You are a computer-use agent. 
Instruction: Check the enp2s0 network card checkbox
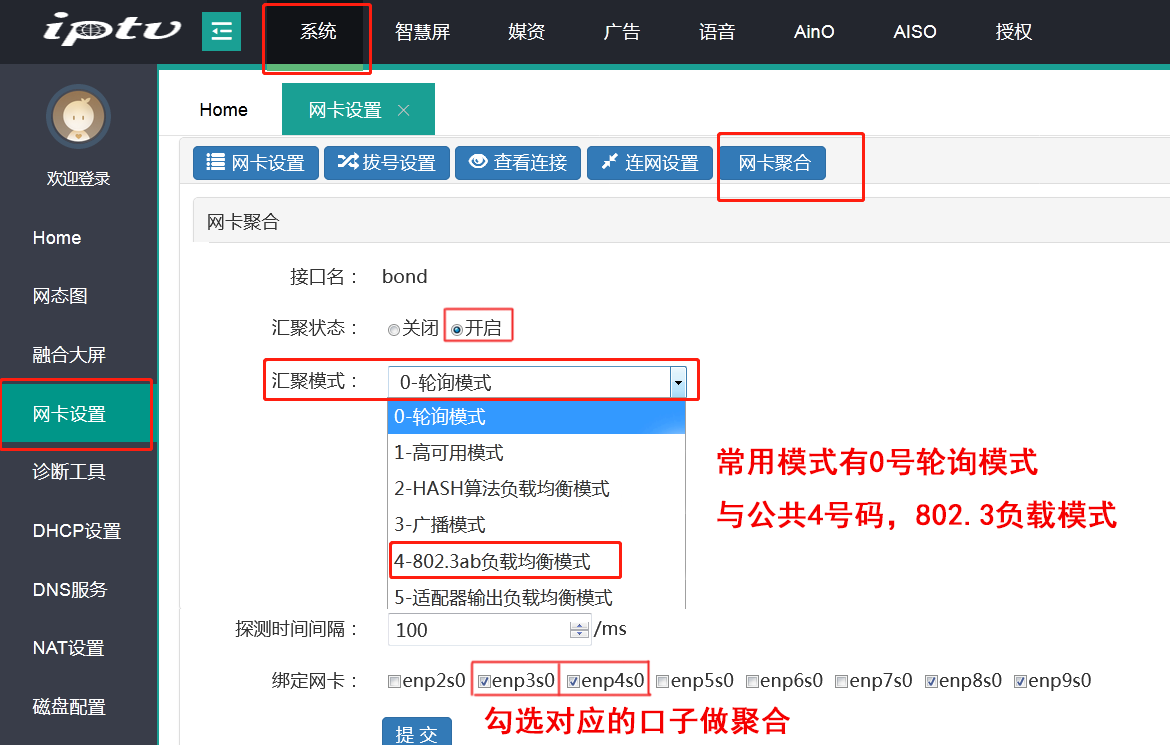(x=395, y=682)
